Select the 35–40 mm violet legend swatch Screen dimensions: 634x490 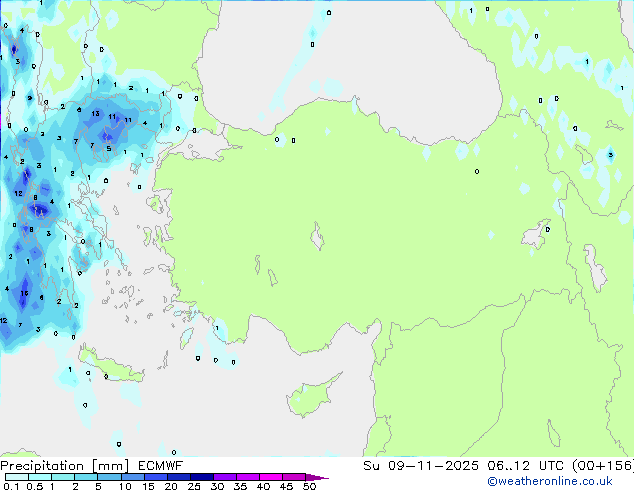coord(247,477)
